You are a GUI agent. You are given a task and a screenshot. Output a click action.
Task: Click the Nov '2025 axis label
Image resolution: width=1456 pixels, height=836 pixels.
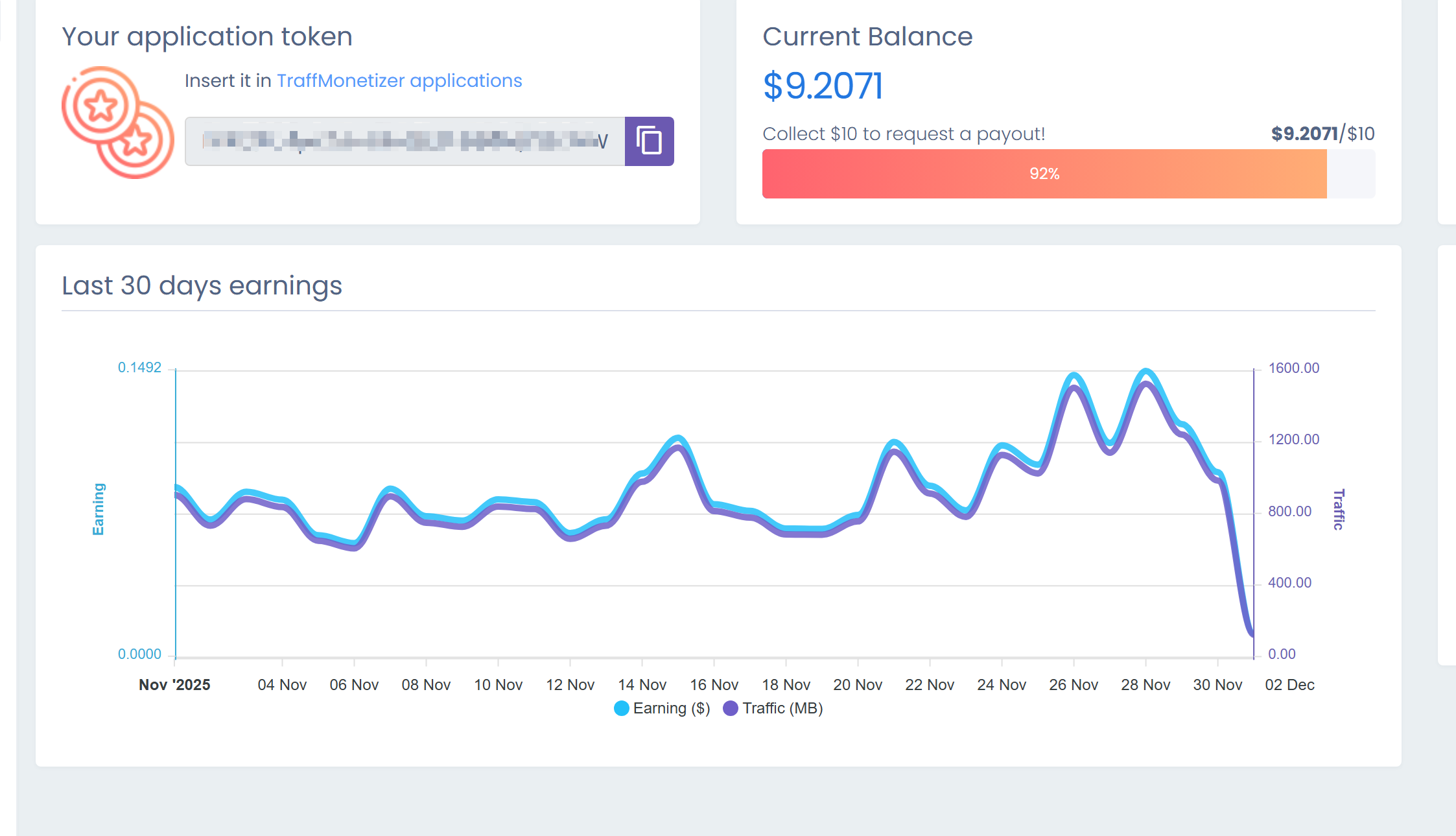174,685
